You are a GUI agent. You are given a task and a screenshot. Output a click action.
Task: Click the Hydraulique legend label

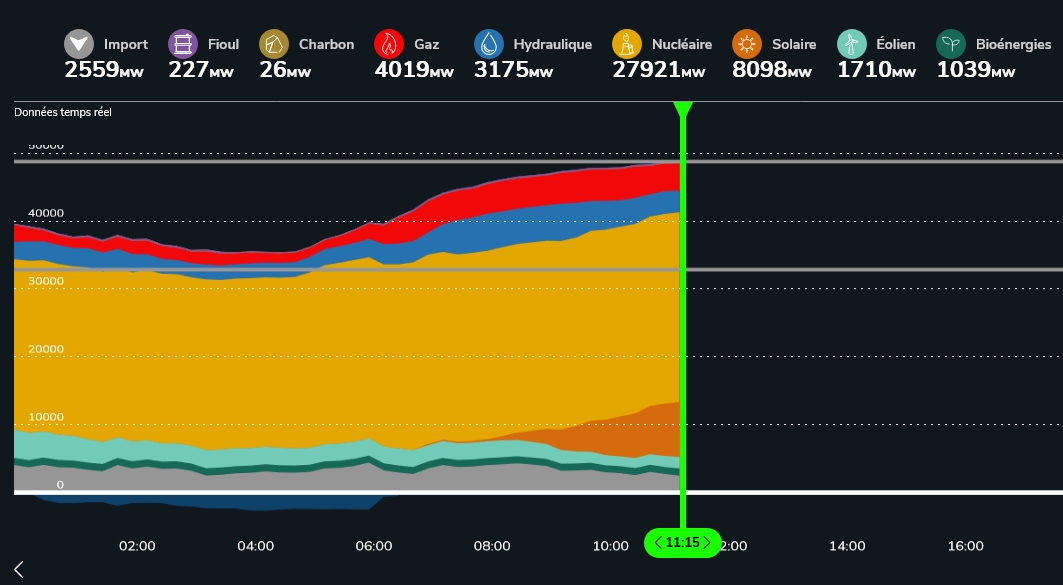553,44
